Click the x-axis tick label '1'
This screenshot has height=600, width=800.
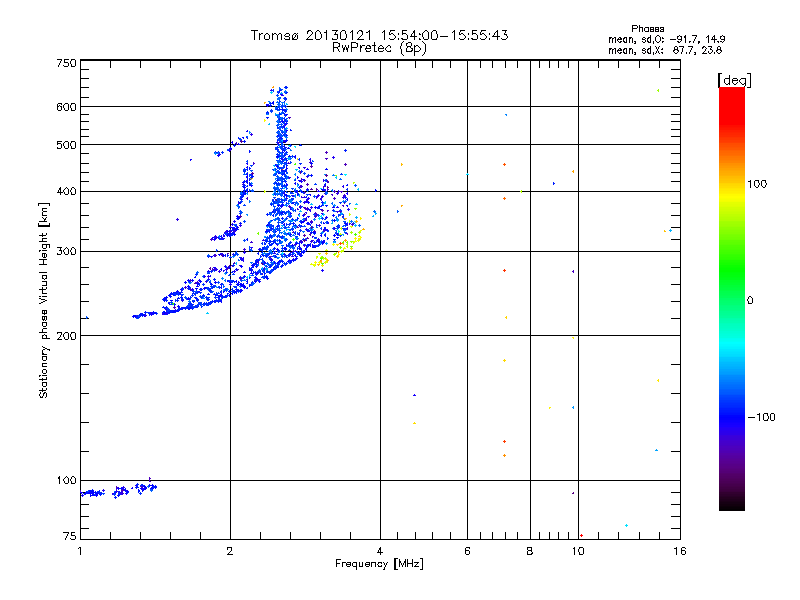click(80, 551)
